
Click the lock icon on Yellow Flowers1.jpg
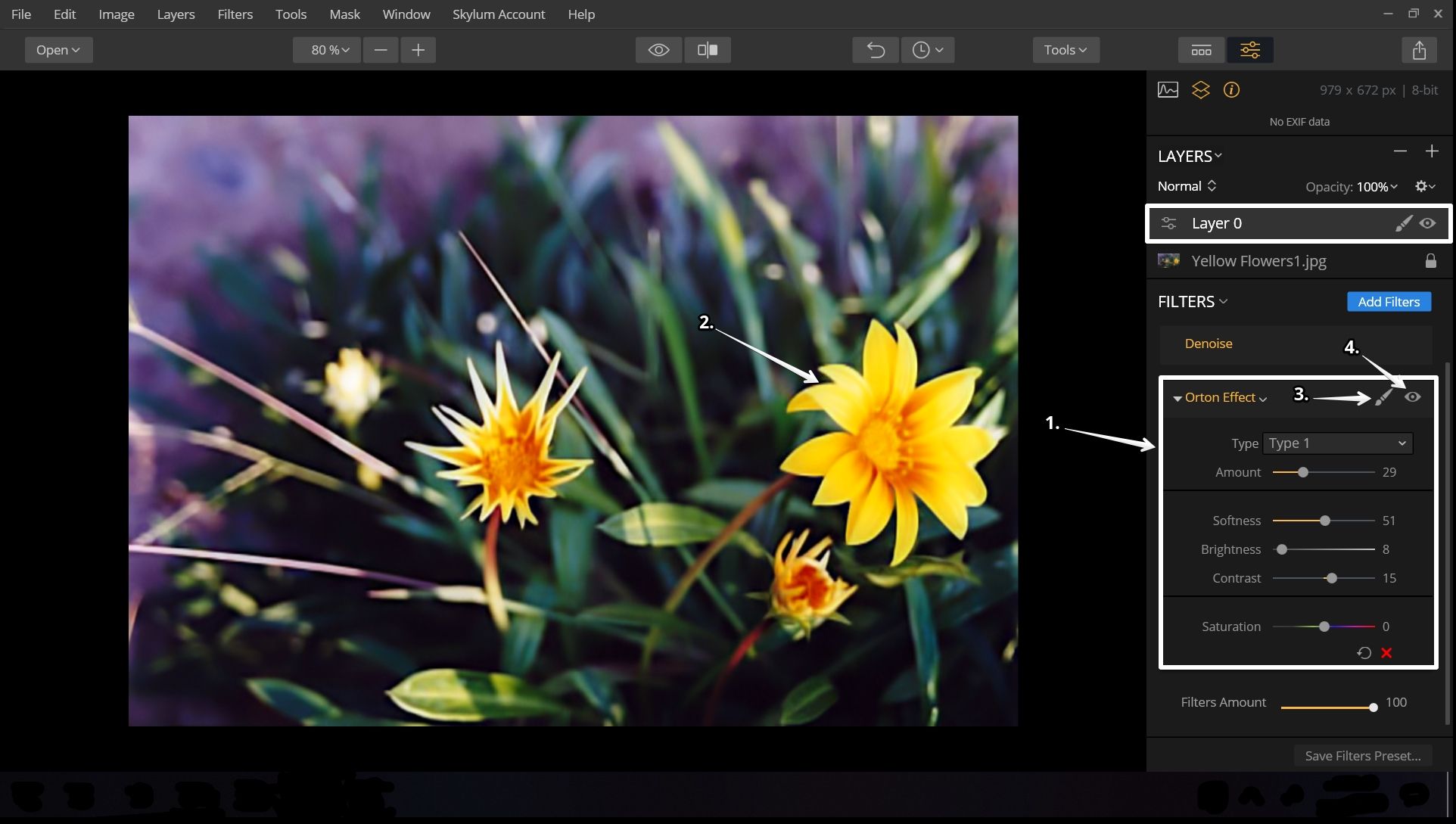pyautogui.click(x=1430, y=261)
